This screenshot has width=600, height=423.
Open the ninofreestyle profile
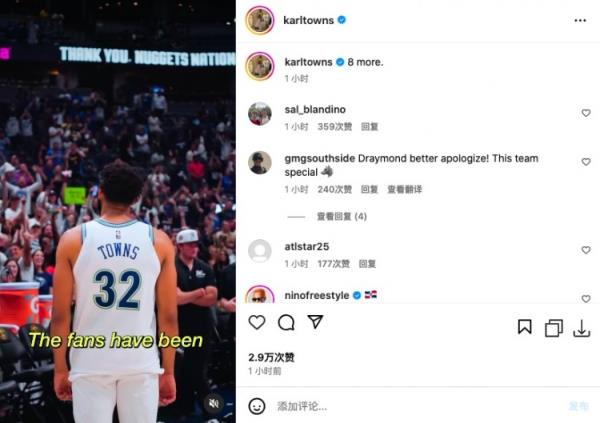(x=317, y=296)
